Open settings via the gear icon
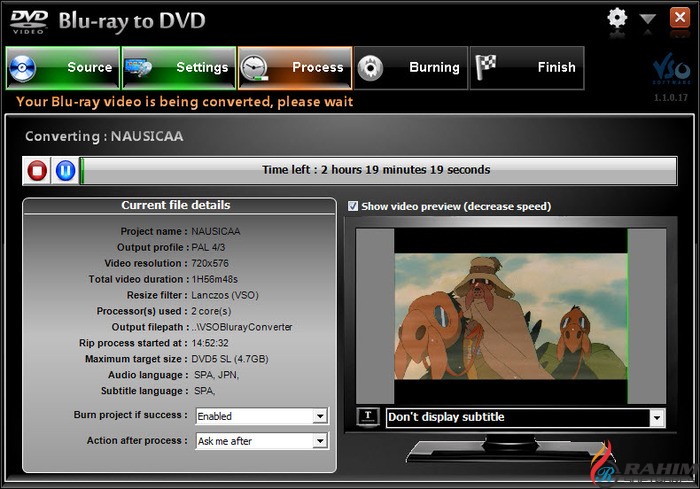Image resolution: width=700 pixels, height=489 pixels. pos(617,19)
